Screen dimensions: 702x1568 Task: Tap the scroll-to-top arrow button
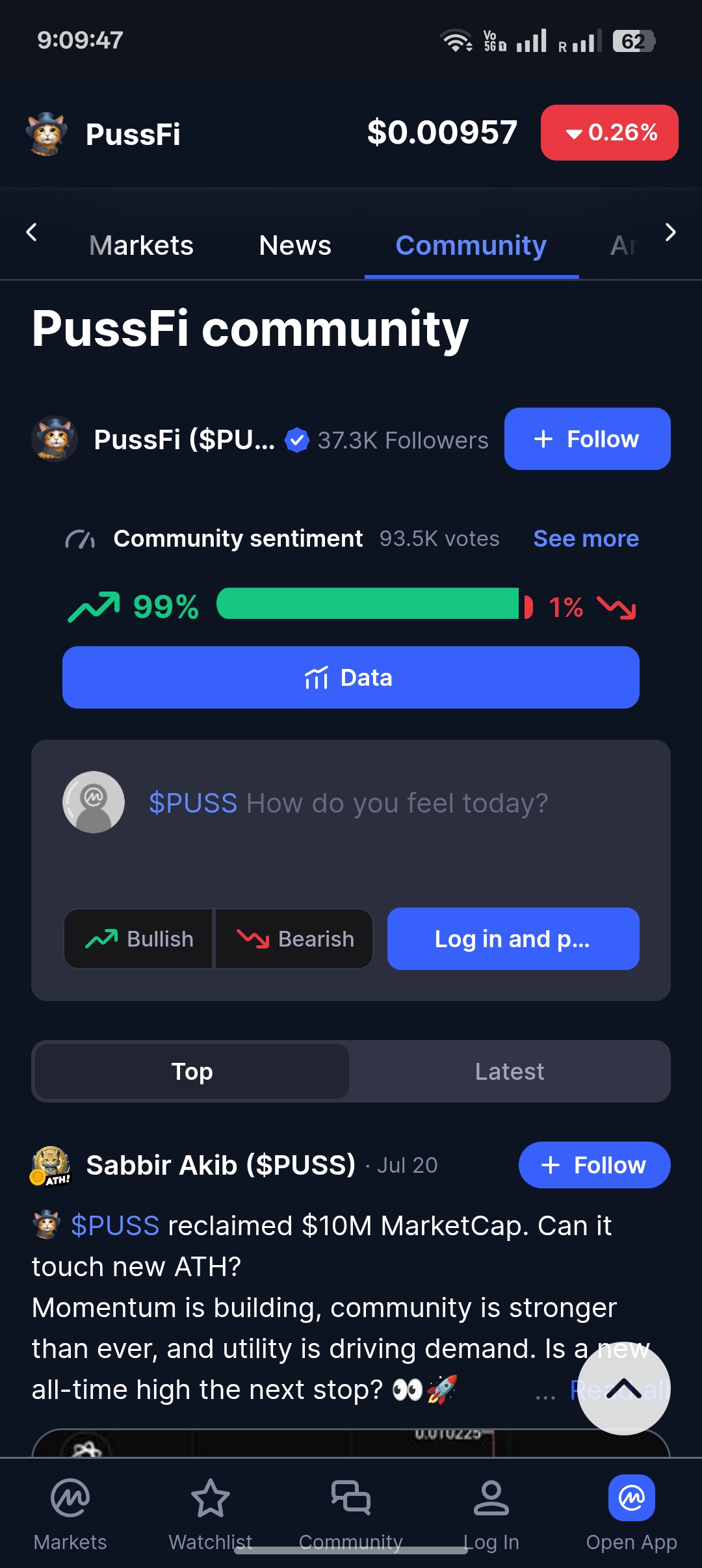[x=624, y=1389]
